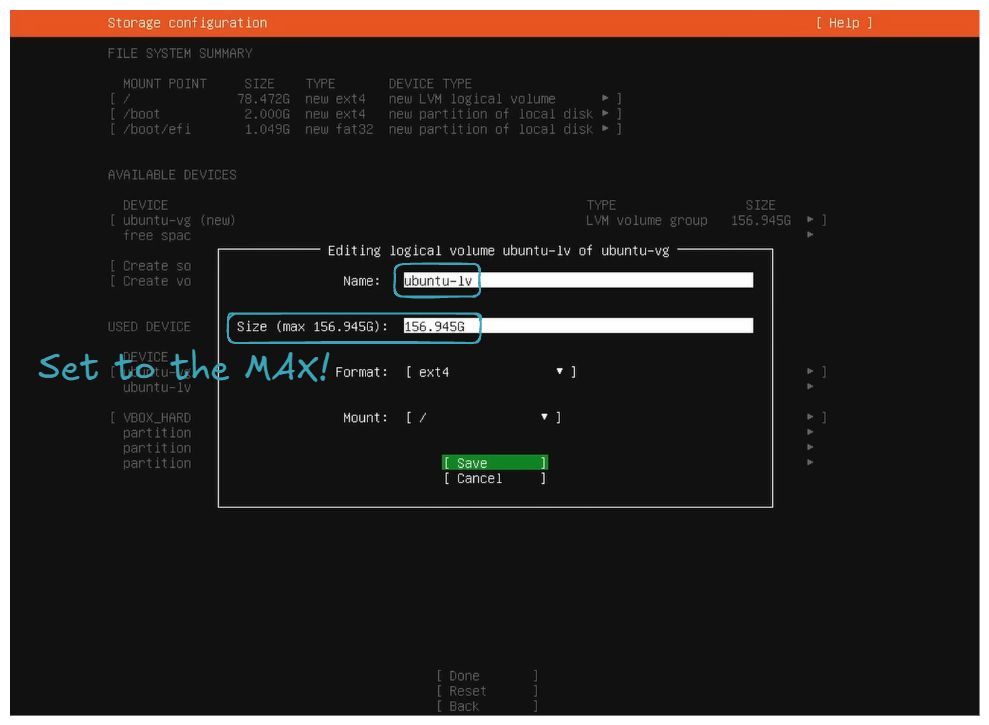Image resolution: width=989 pixels, height=725 pixels.
Task: Click the Done button at bottom
Action: [486, 676]
